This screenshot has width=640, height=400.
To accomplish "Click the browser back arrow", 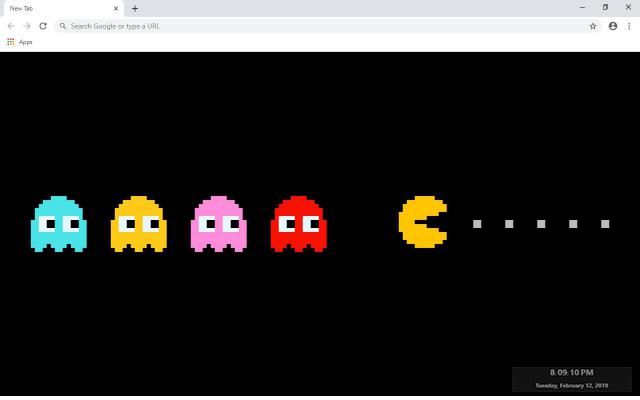I will [11, 26].
